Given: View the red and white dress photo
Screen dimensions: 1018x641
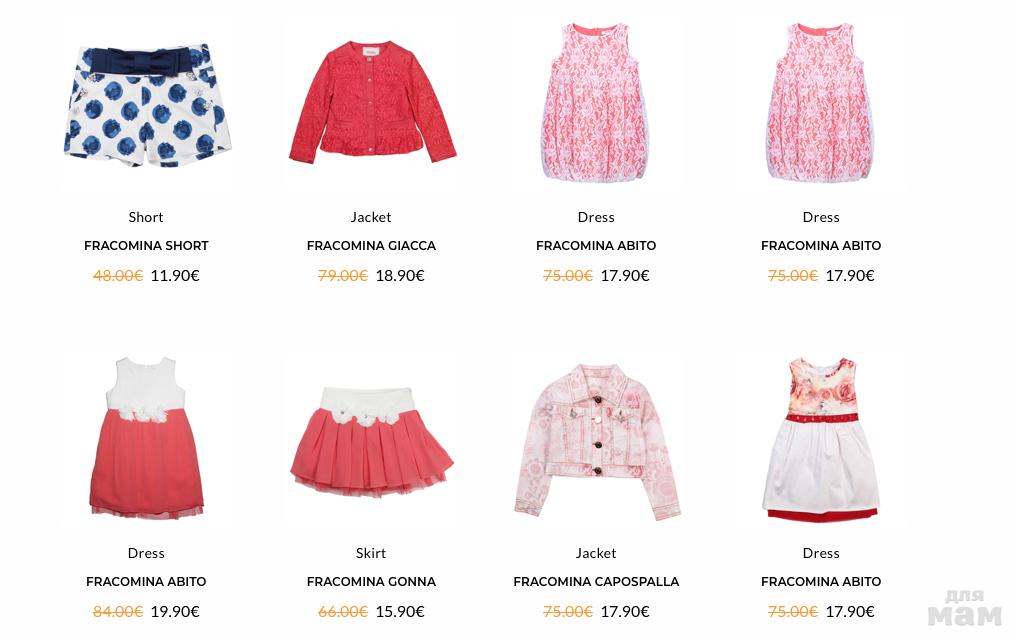Looking at the screenshot, I should 146,438.
